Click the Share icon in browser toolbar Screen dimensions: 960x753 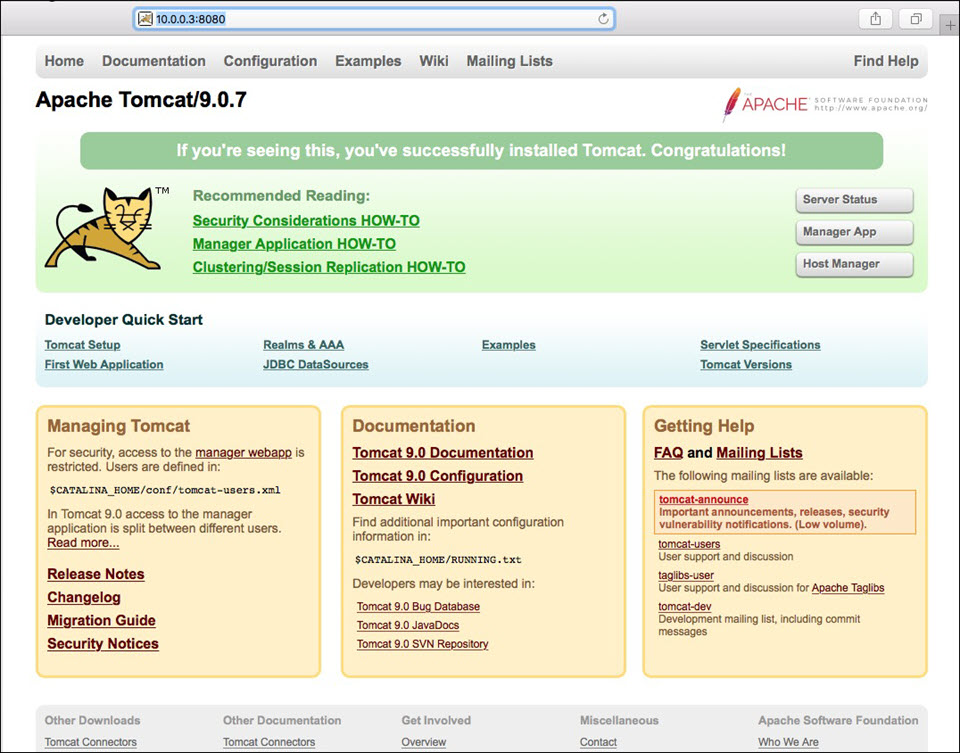[x=875, y=19]
